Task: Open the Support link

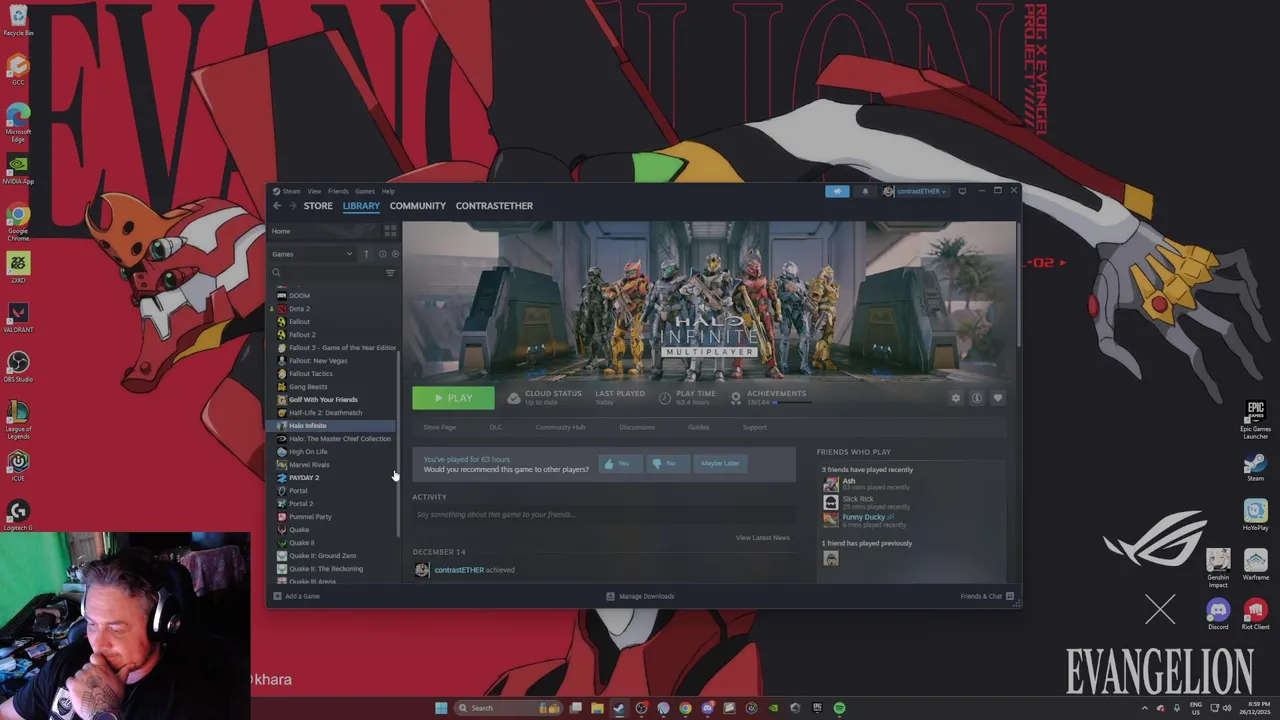Action: click(754, 428)
